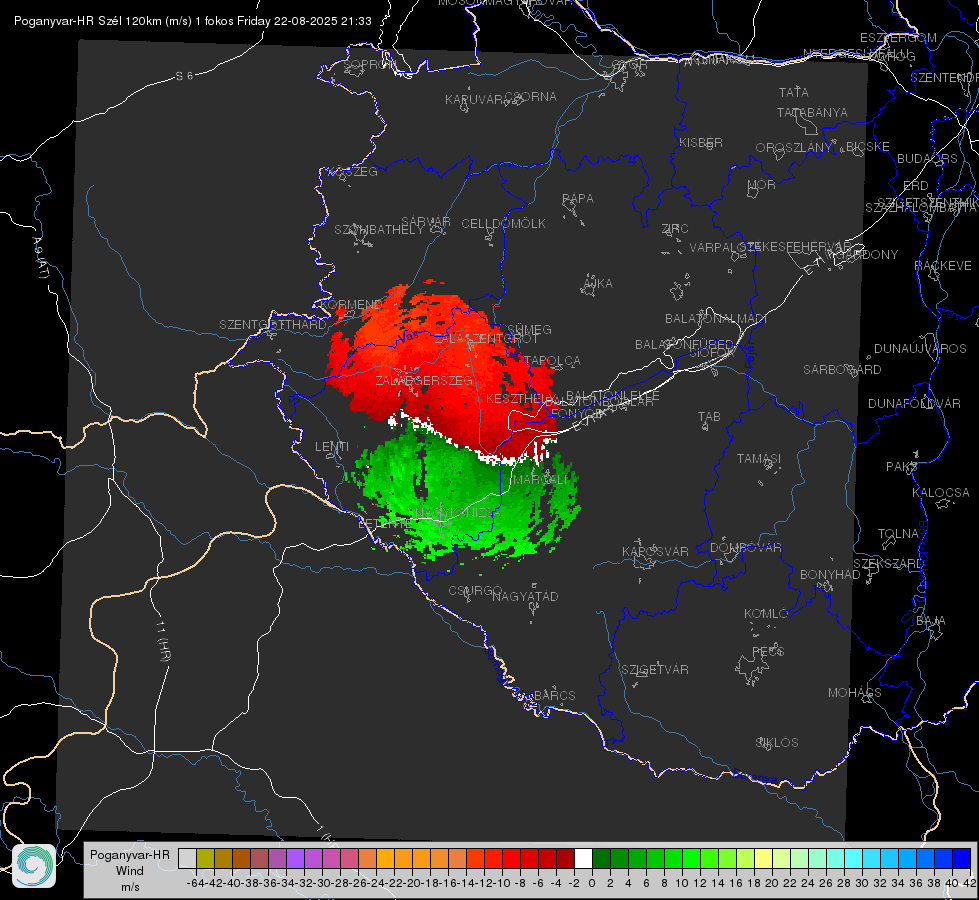This screenshot has height=900, width=979.
Task: Click the radar title text at the top
Action: tap(193, 21)
